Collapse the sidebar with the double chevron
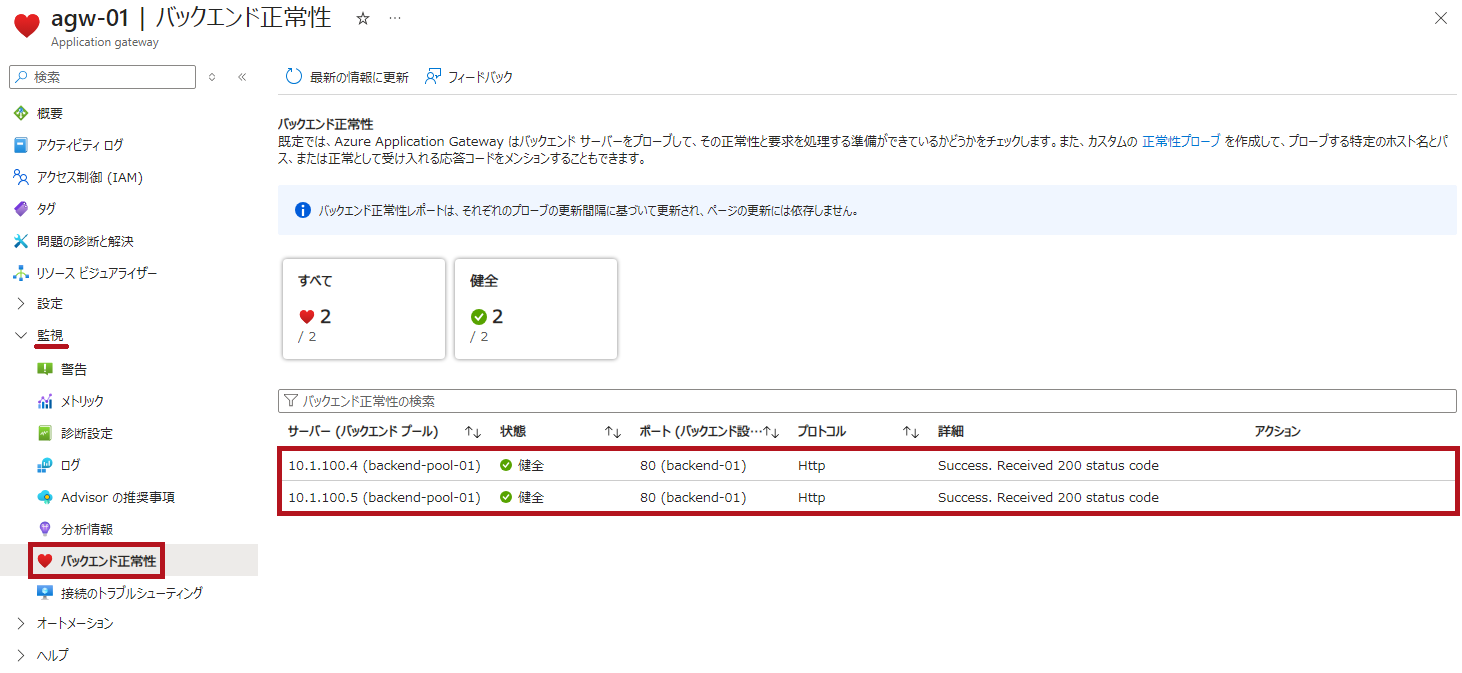The width and height of the screenshot is (1462, 673). 242,77
